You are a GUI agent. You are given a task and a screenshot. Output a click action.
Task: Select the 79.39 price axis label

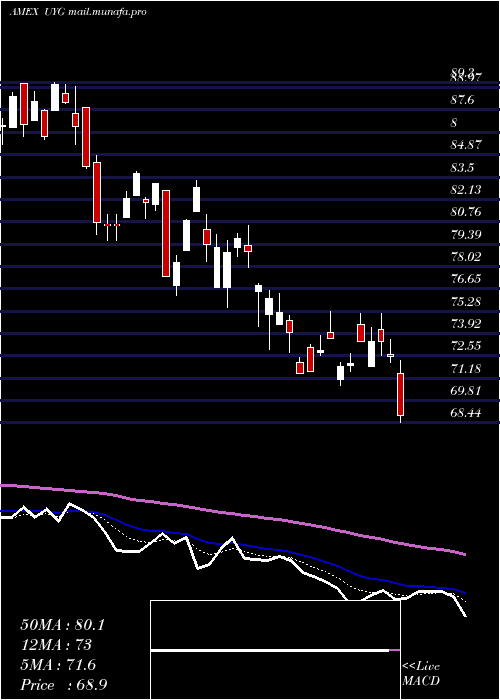pos(465,234)
